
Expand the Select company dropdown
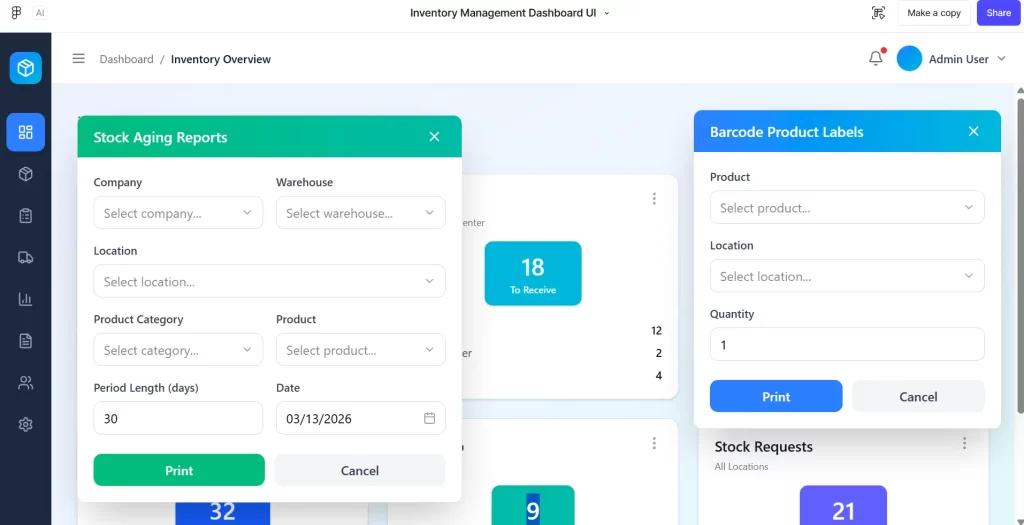tap(178, 213)
